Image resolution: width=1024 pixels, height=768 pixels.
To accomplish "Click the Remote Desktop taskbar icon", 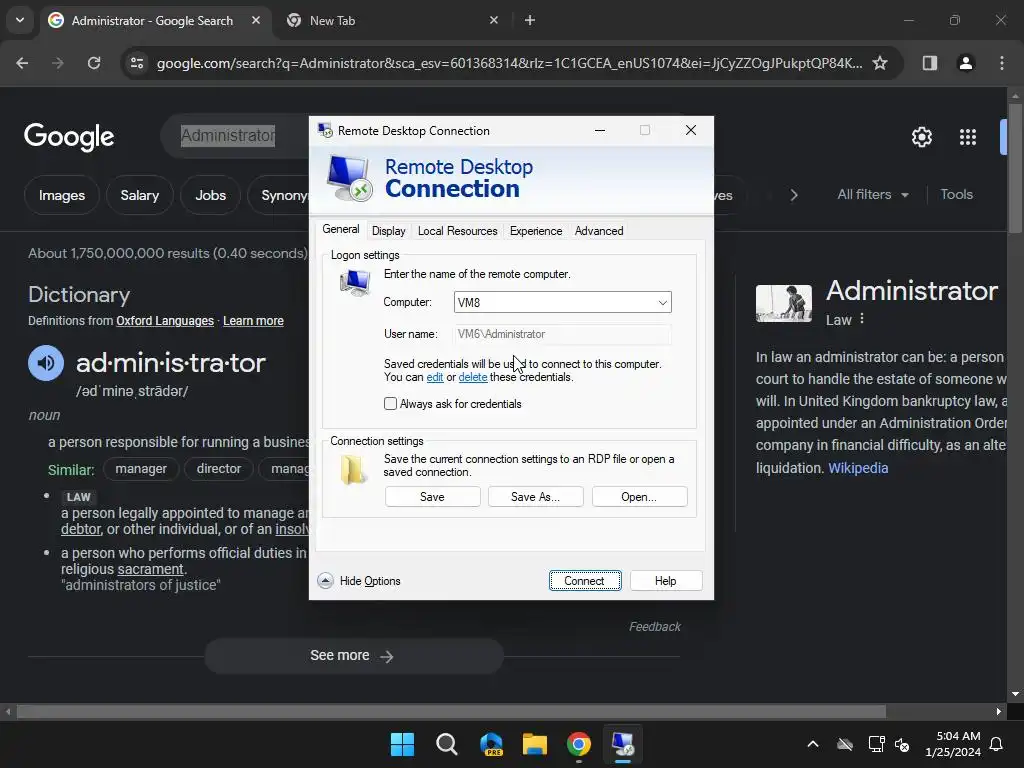I will (x=622, y=744).
